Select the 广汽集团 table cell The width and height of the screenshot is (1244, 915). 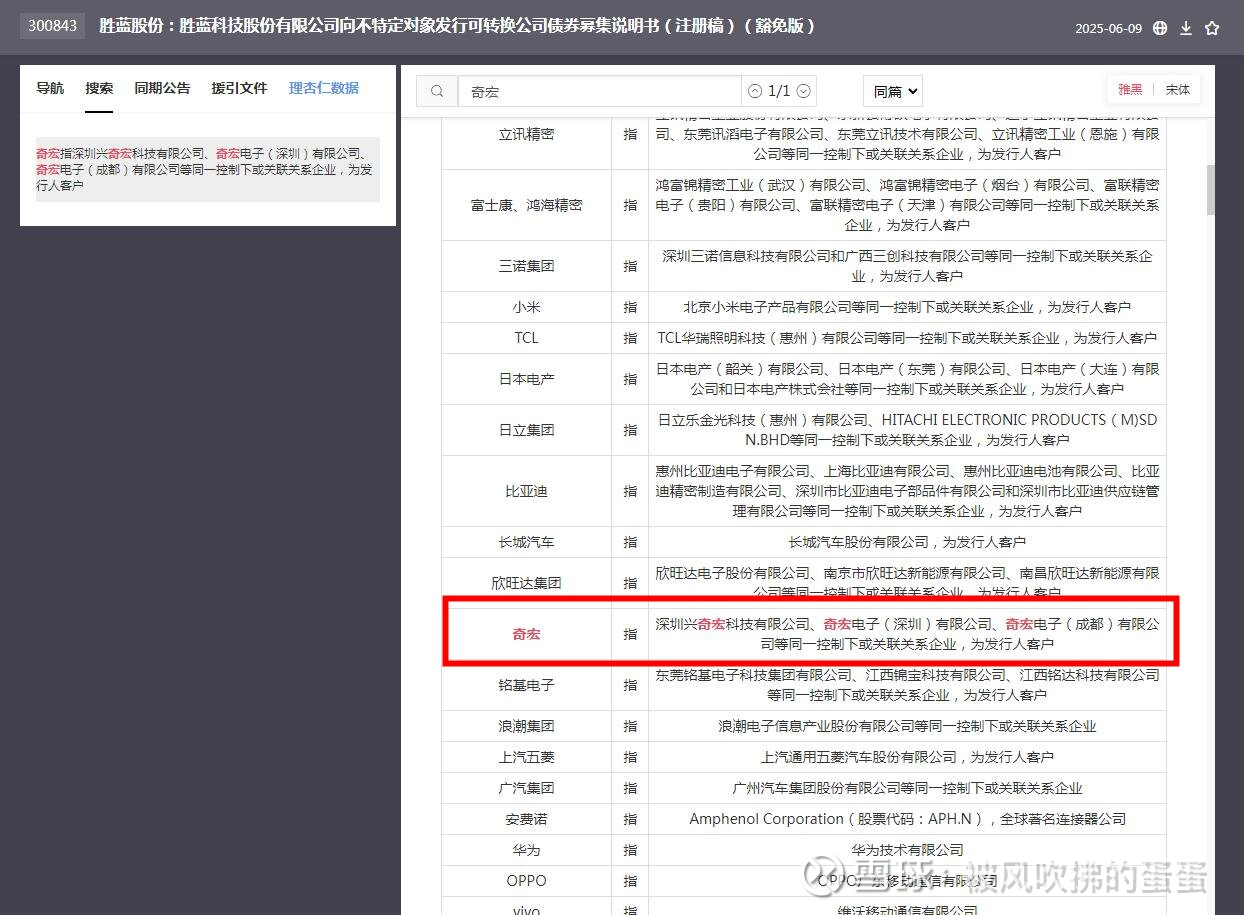[x=526, y=788]
